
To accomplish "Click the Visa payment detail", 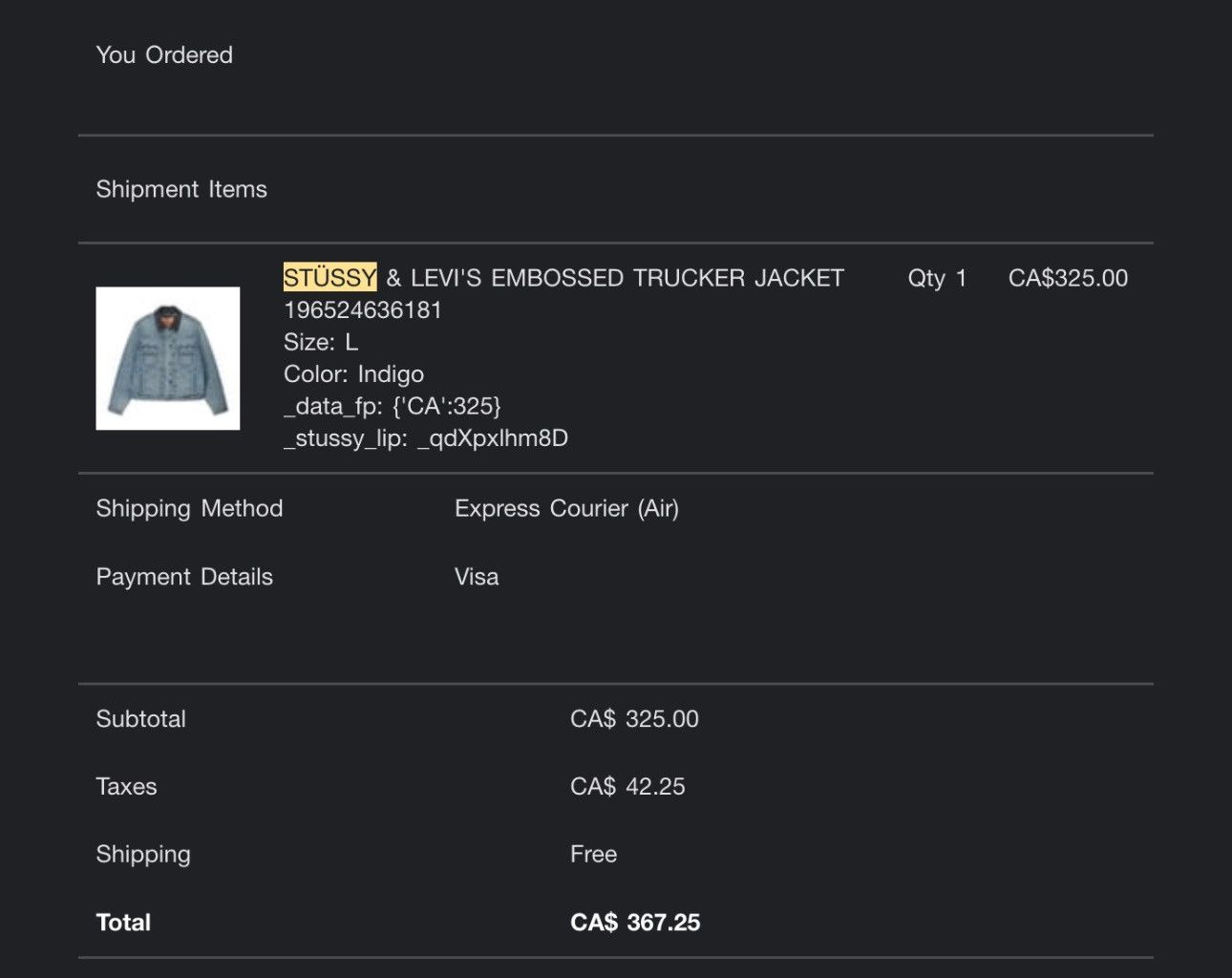I will [477, 577].
